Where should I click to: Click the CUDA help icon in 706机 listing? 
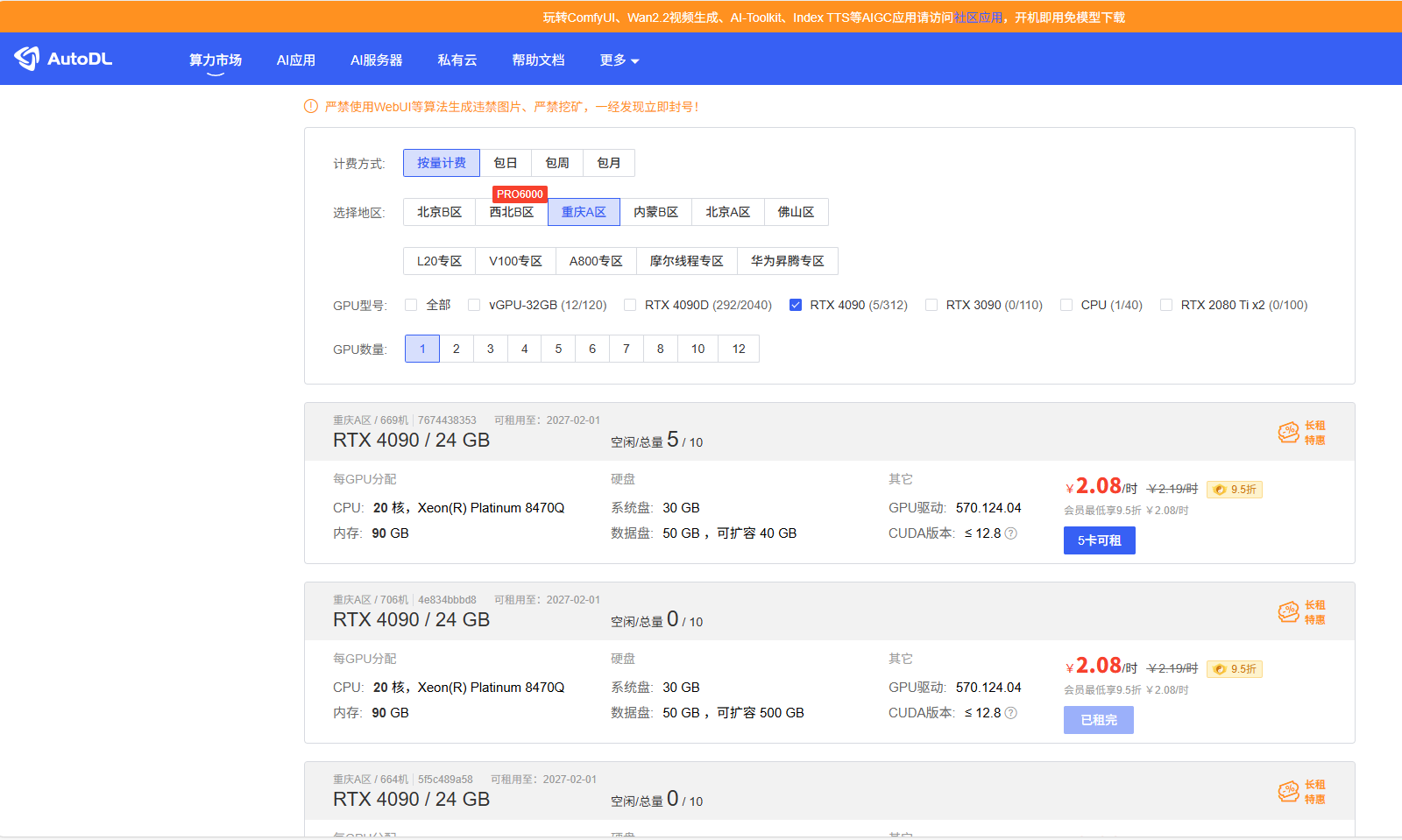(1010, 713)
